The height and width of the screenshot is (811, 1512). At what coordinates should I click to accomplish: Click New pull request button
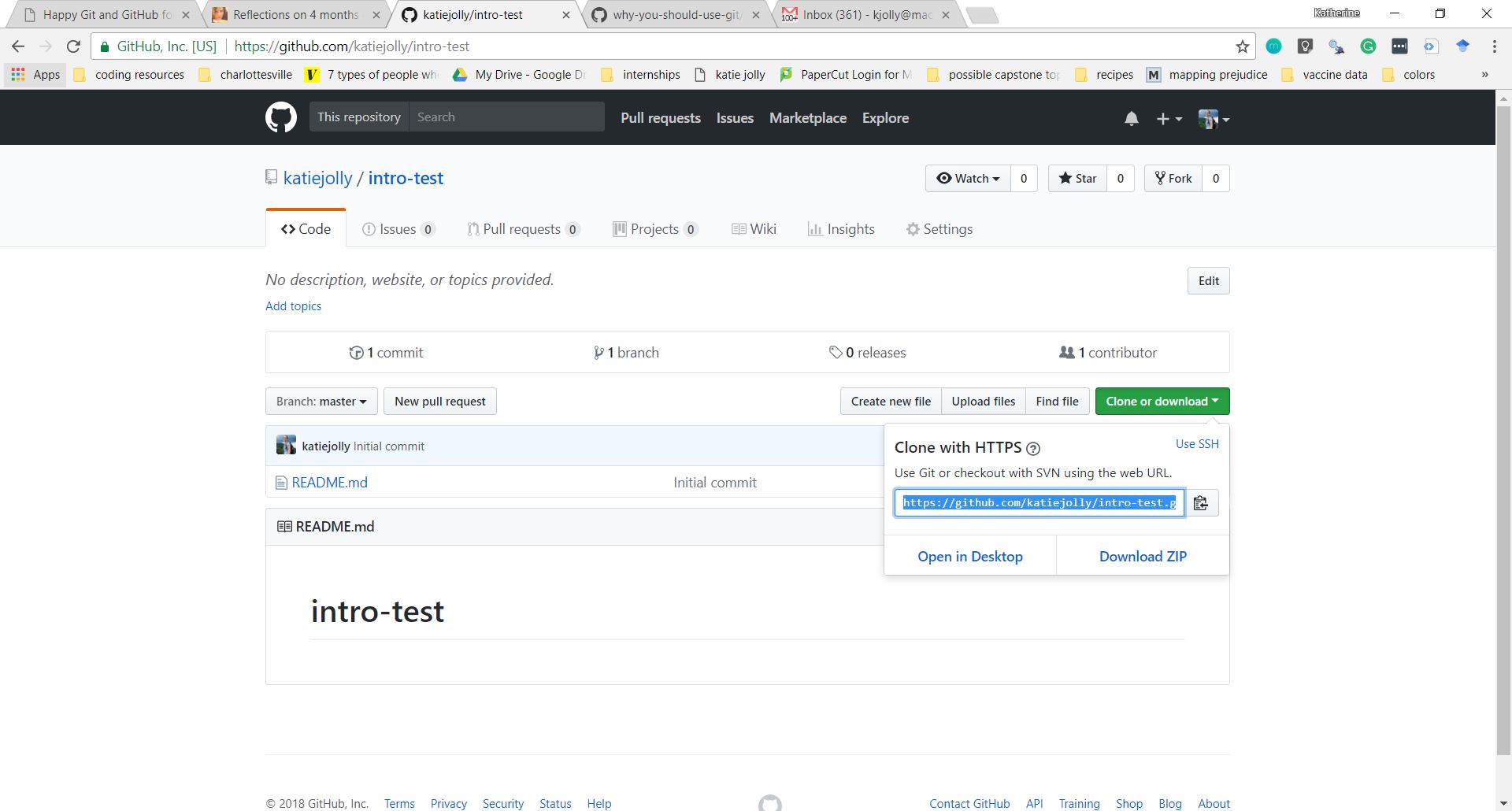tap(440, 402)
